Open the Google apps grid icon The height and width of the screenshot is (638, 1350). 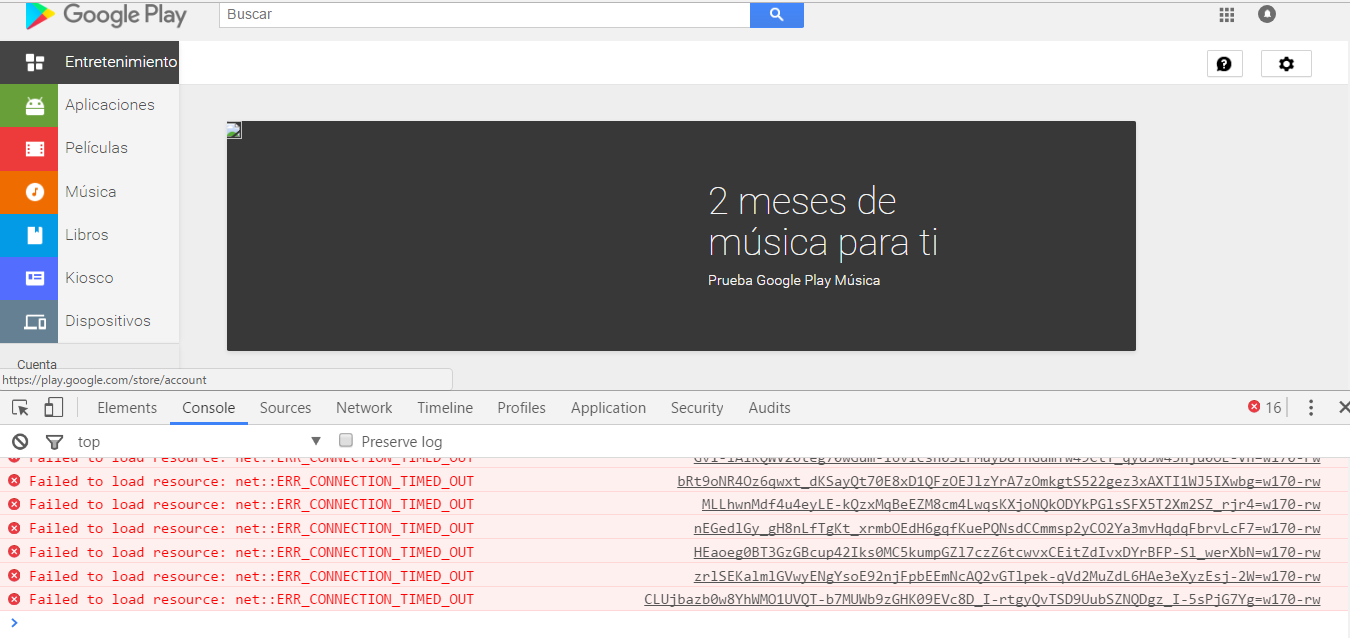tap(1227, 14)
